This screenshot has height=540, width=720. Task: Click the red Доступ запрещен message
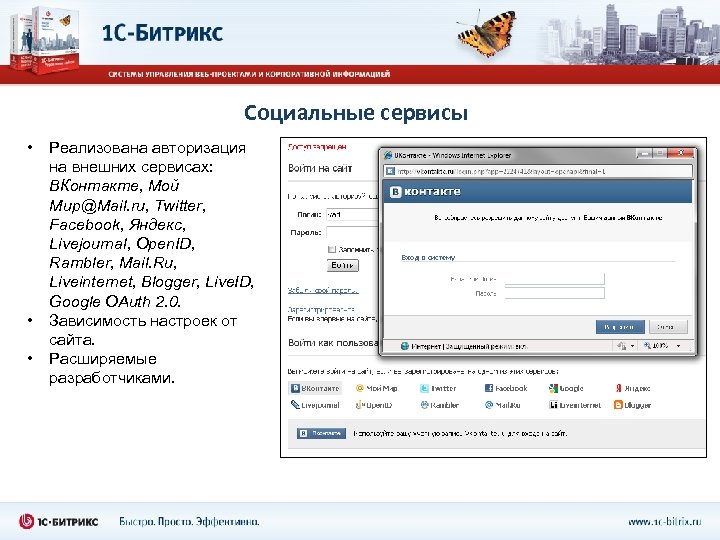(x=317, y=147)
